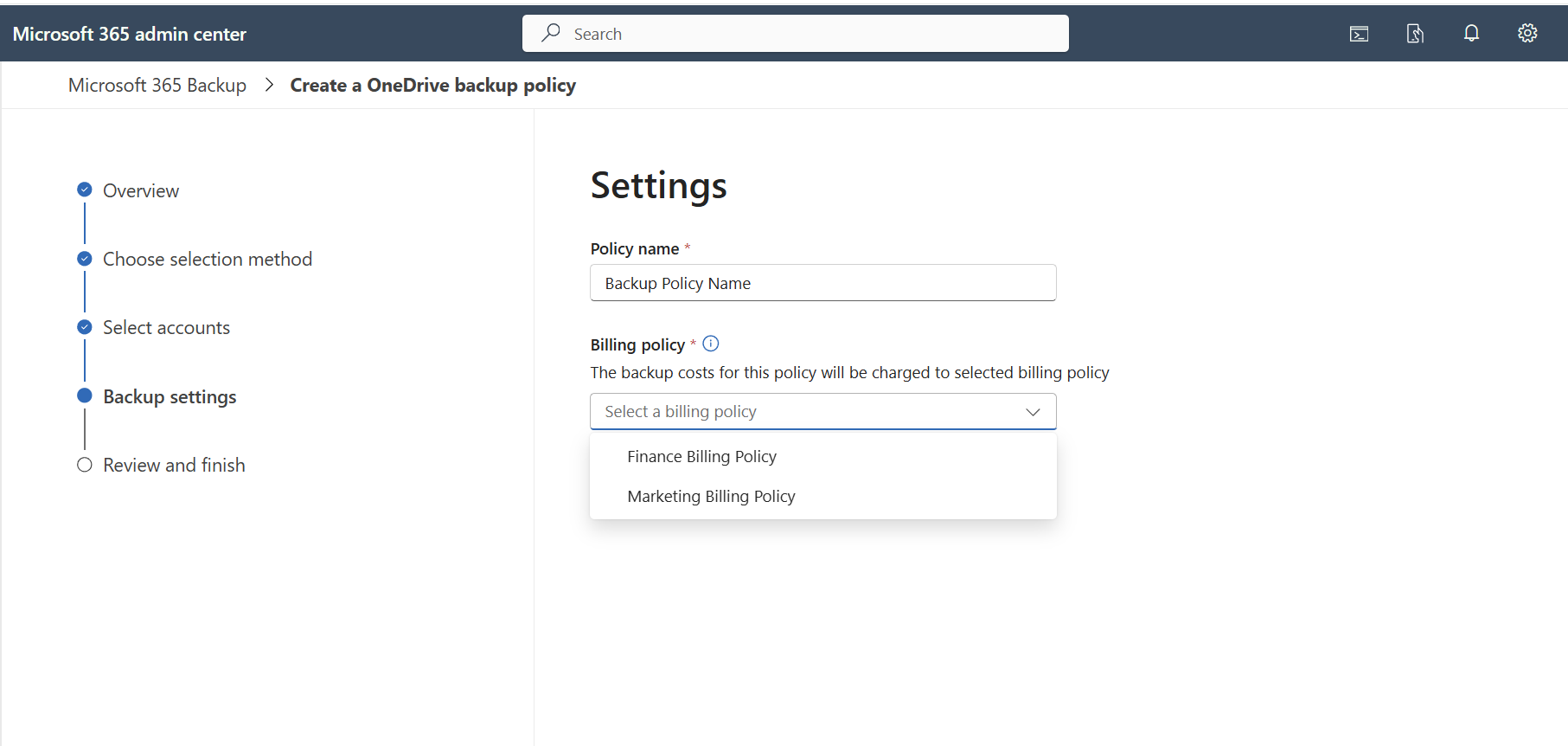Open the document shortcut icon in header
Screen dimensions: 1568x746
coord(1415,34)
